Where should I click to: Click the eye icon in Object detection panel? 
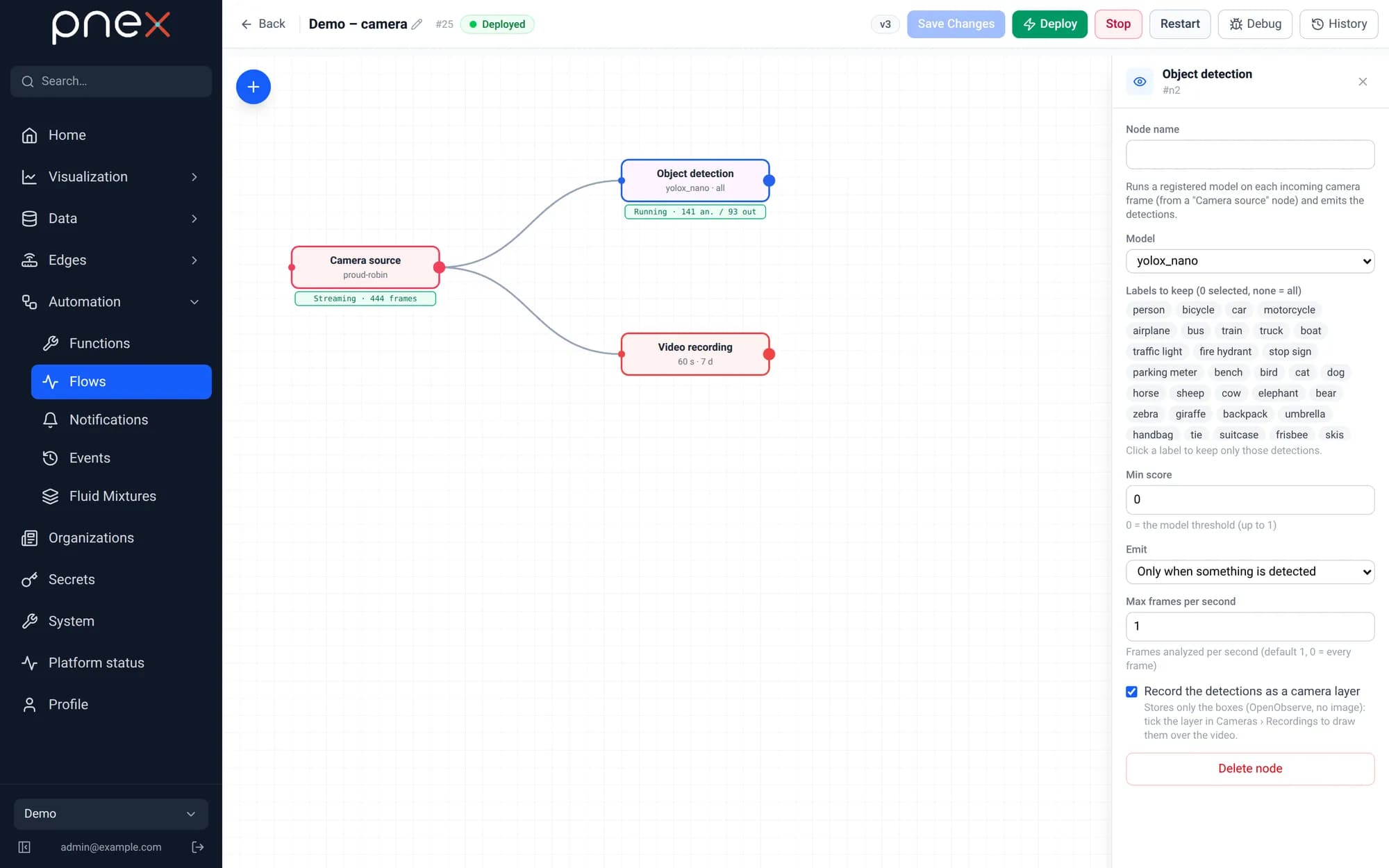coord(1140,82)
